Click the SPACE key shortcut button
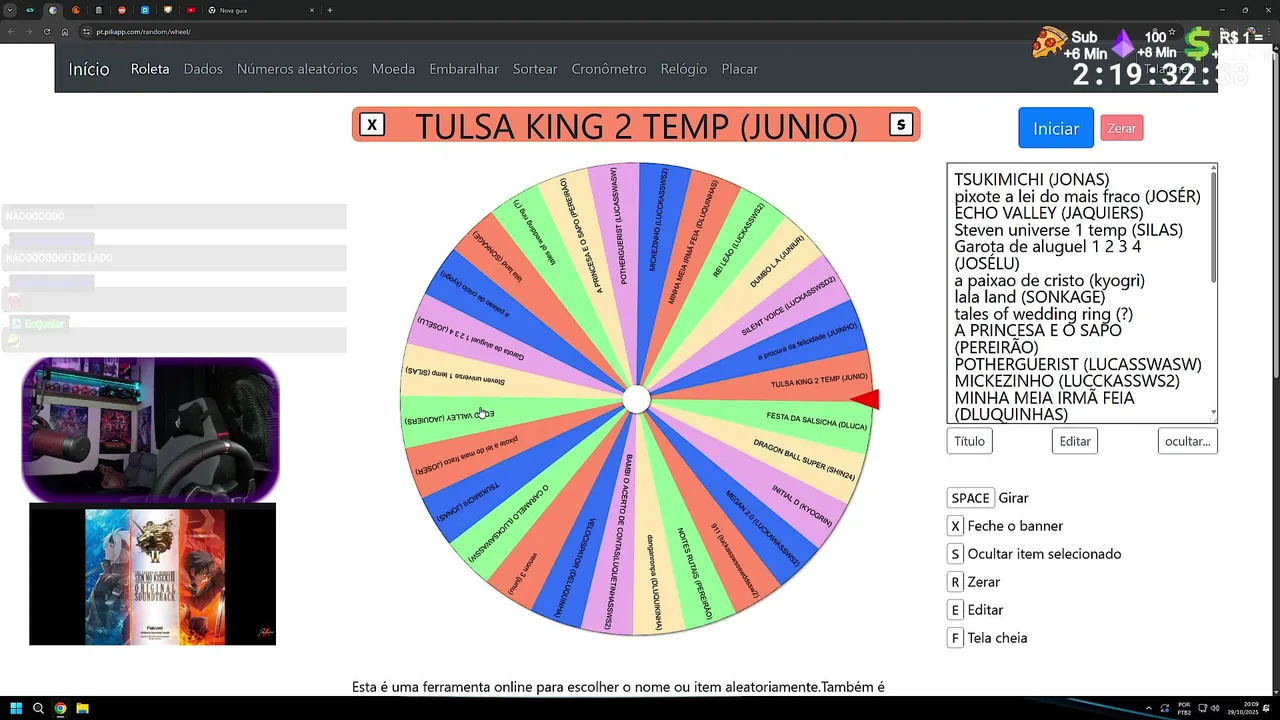1280x720 pixels. (970, 498)
